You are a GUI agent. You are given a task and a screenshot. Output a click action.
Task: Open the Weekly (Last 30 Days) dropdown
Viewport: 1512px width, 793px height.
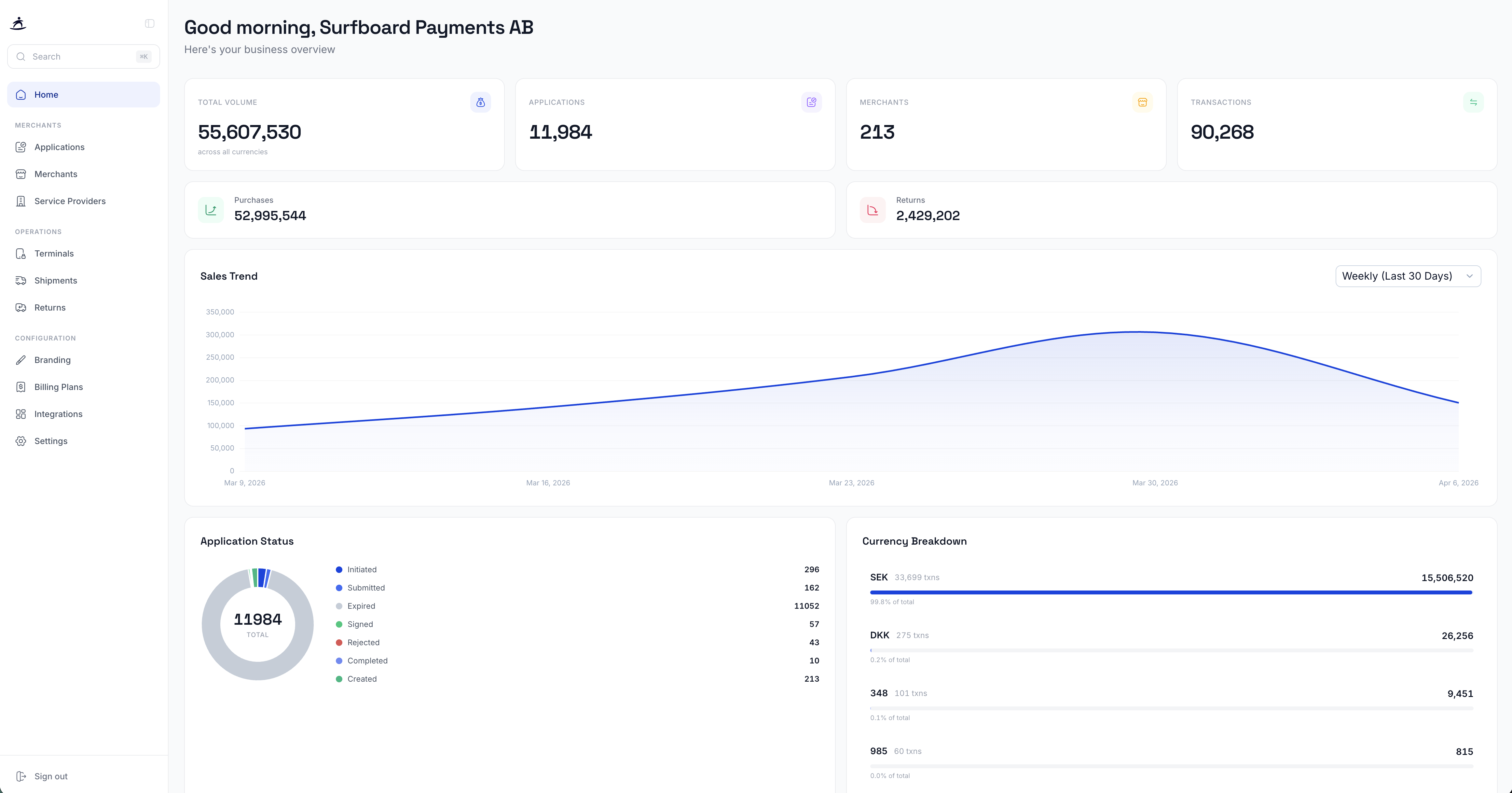coord(1408,276)
